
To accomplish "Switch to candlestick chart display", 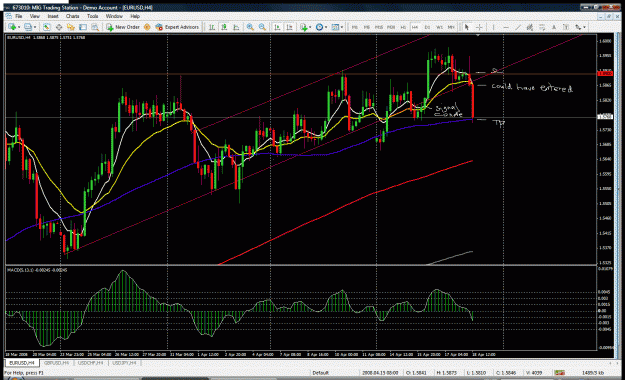I will [x=224, y=27].
